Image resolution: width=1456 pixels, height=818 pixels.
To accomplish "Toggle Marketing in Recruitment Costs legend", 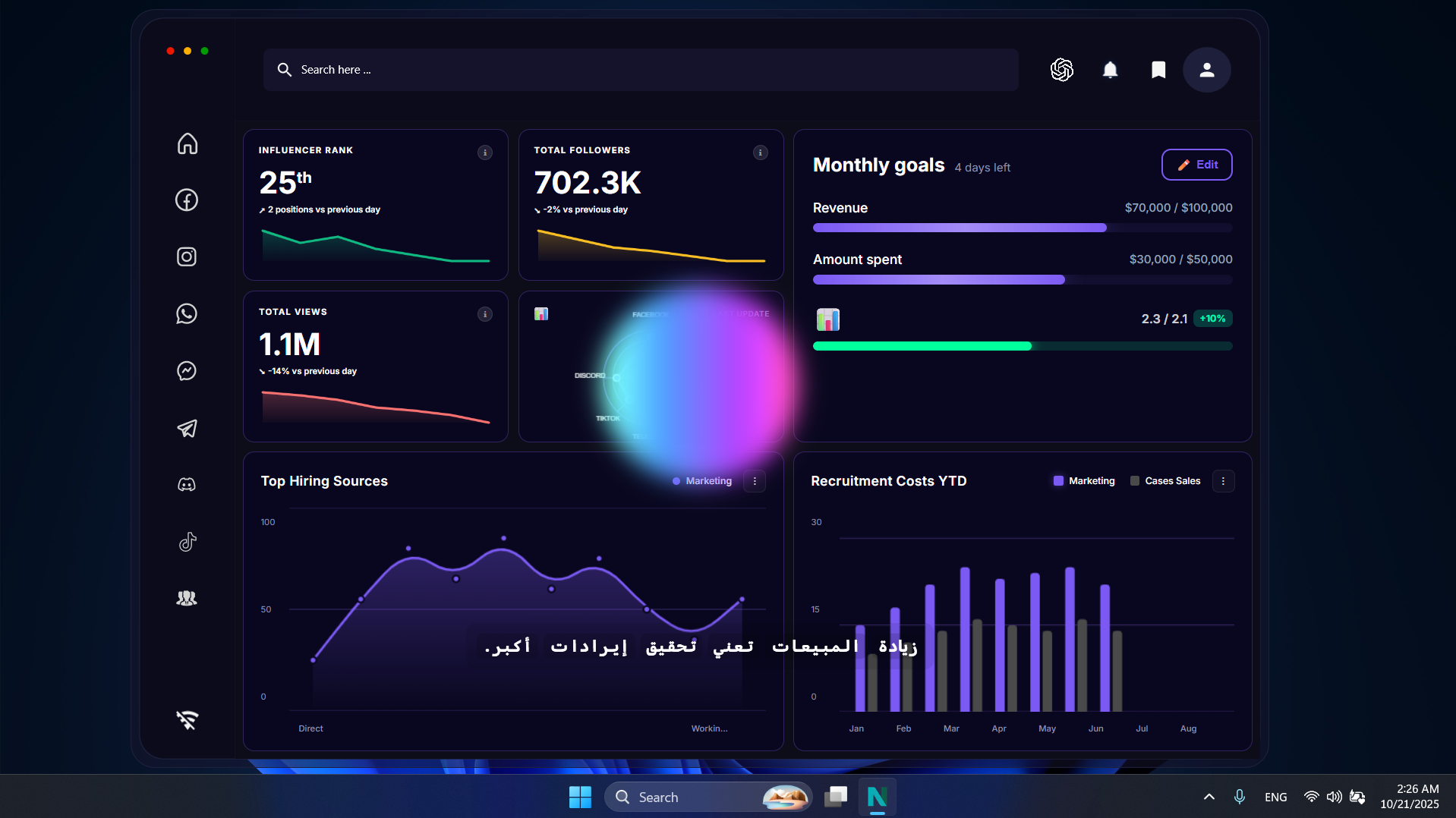I will coord(1083,480).
